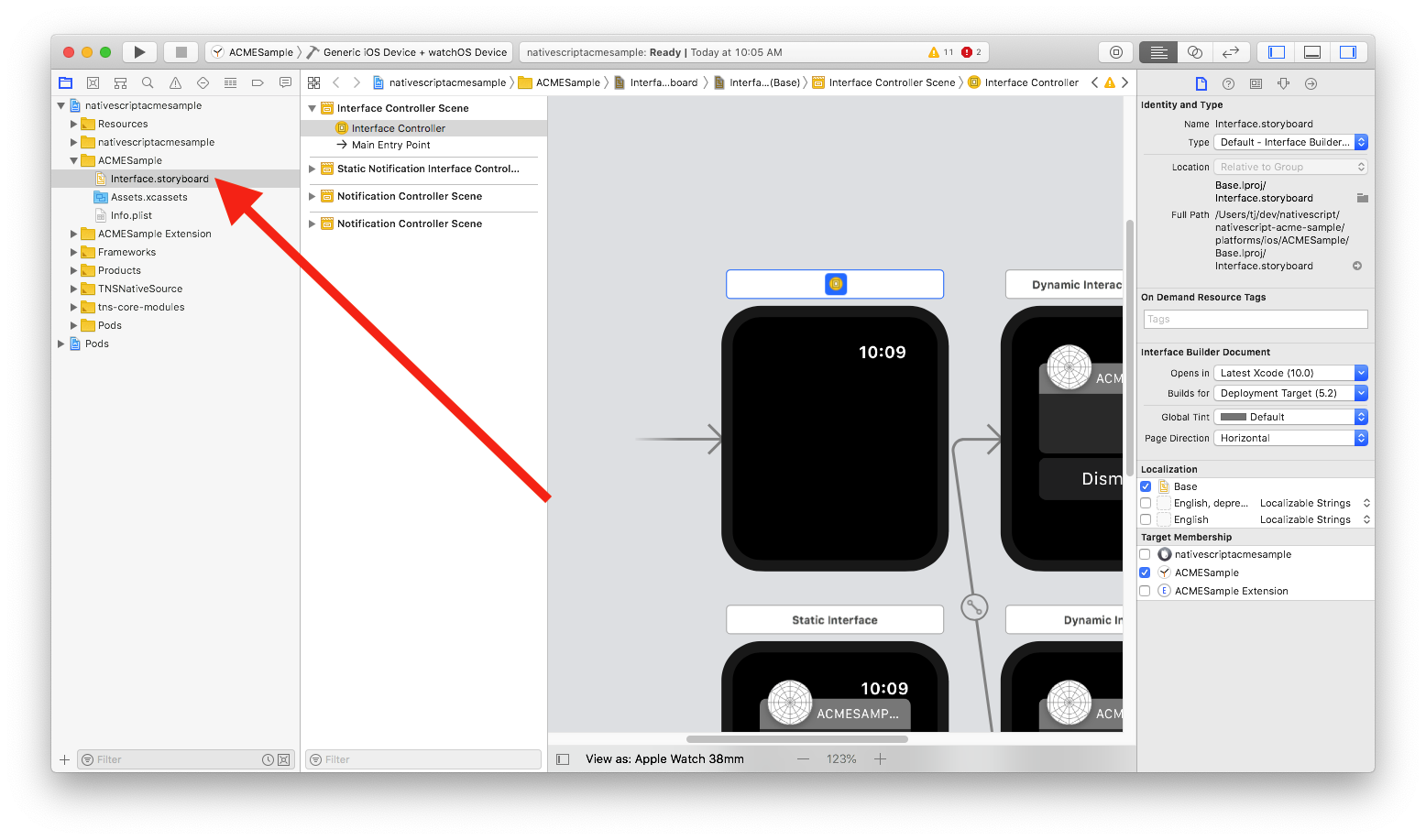
Task: Click the Library button in toolbar
Action: tap(1115, 52)
